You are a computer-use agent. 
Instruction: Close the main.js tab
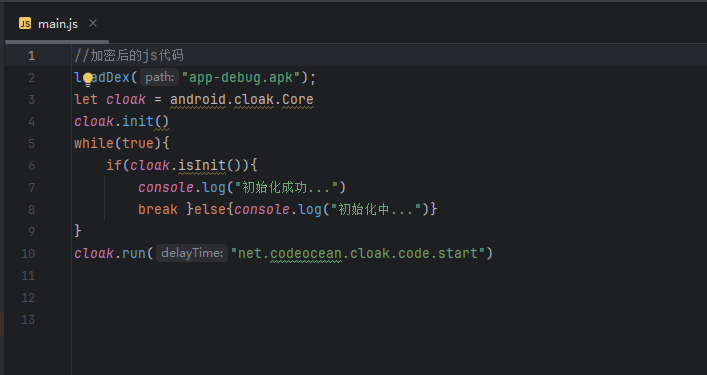93,23
